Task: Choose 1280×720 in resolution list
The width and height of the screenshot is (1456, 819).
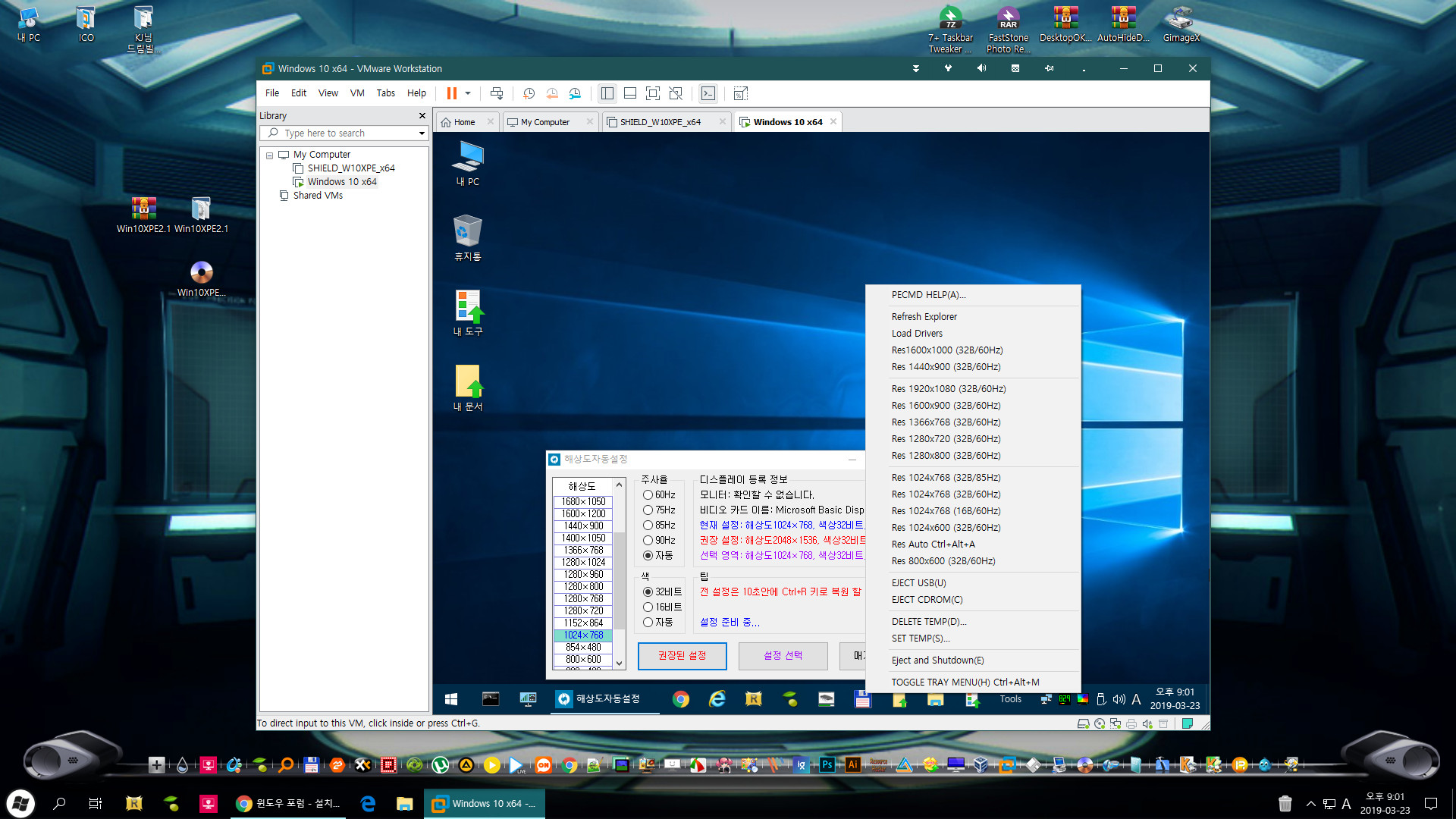Action: [583, 611]
